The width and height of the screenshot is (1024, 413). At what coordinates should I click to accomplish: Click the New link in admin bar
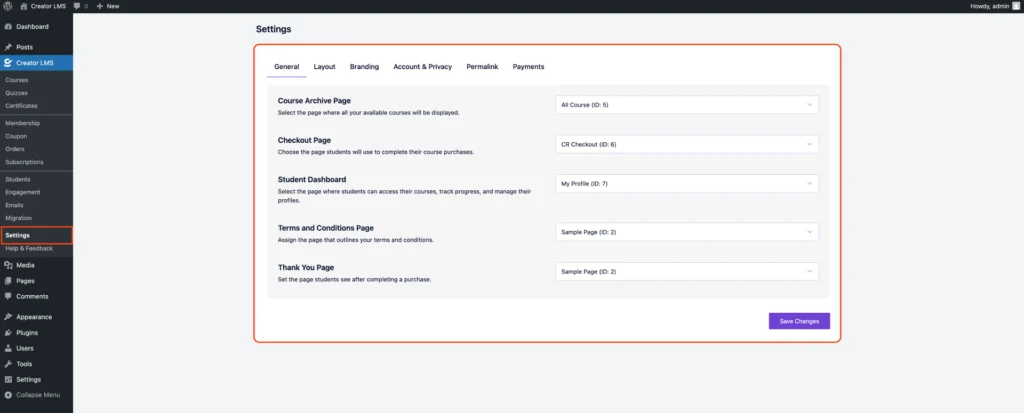point(113,6)
